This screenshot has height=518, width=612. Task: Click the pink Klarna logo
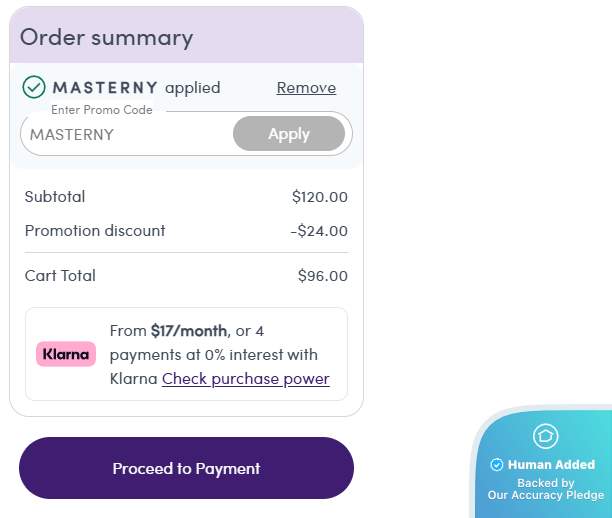pyautogui.click(x=66, y=354)
